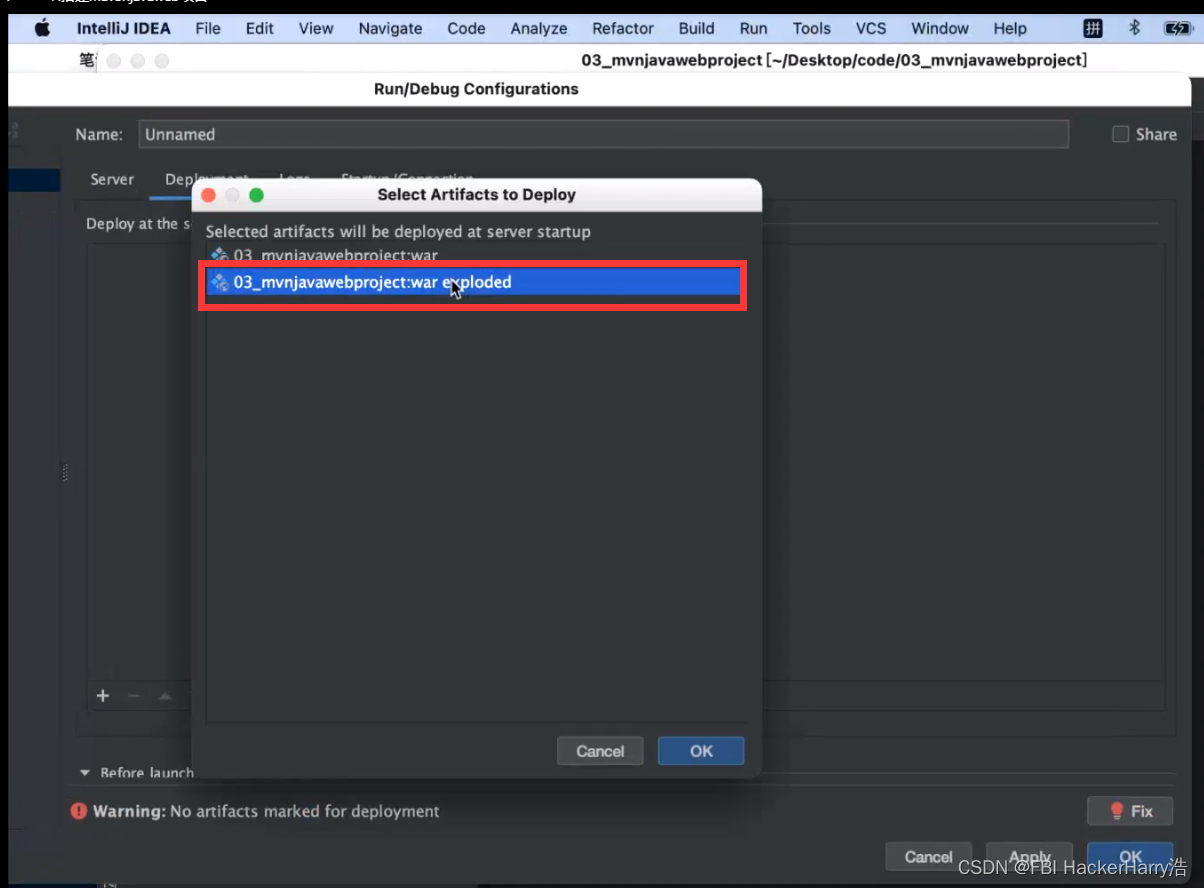Open the Window menu
The height and width of the screenshot is (888, 1204).
click(x=940, y=28)
